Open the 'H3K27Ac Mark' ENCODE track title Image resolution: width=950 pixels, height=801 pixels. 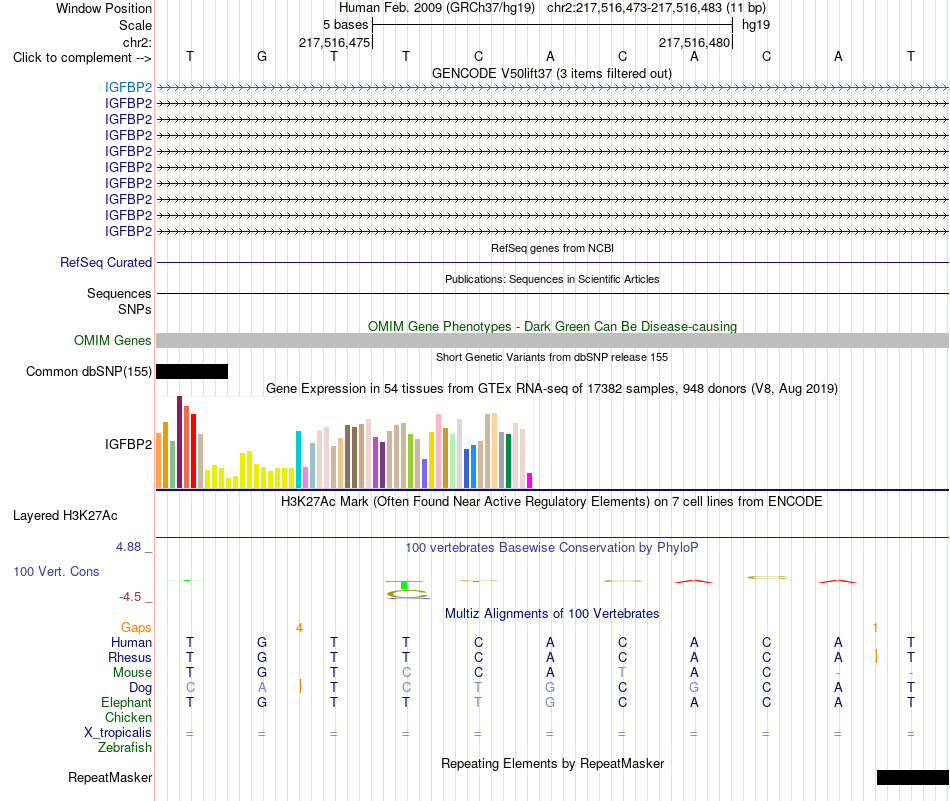(551, 502)
